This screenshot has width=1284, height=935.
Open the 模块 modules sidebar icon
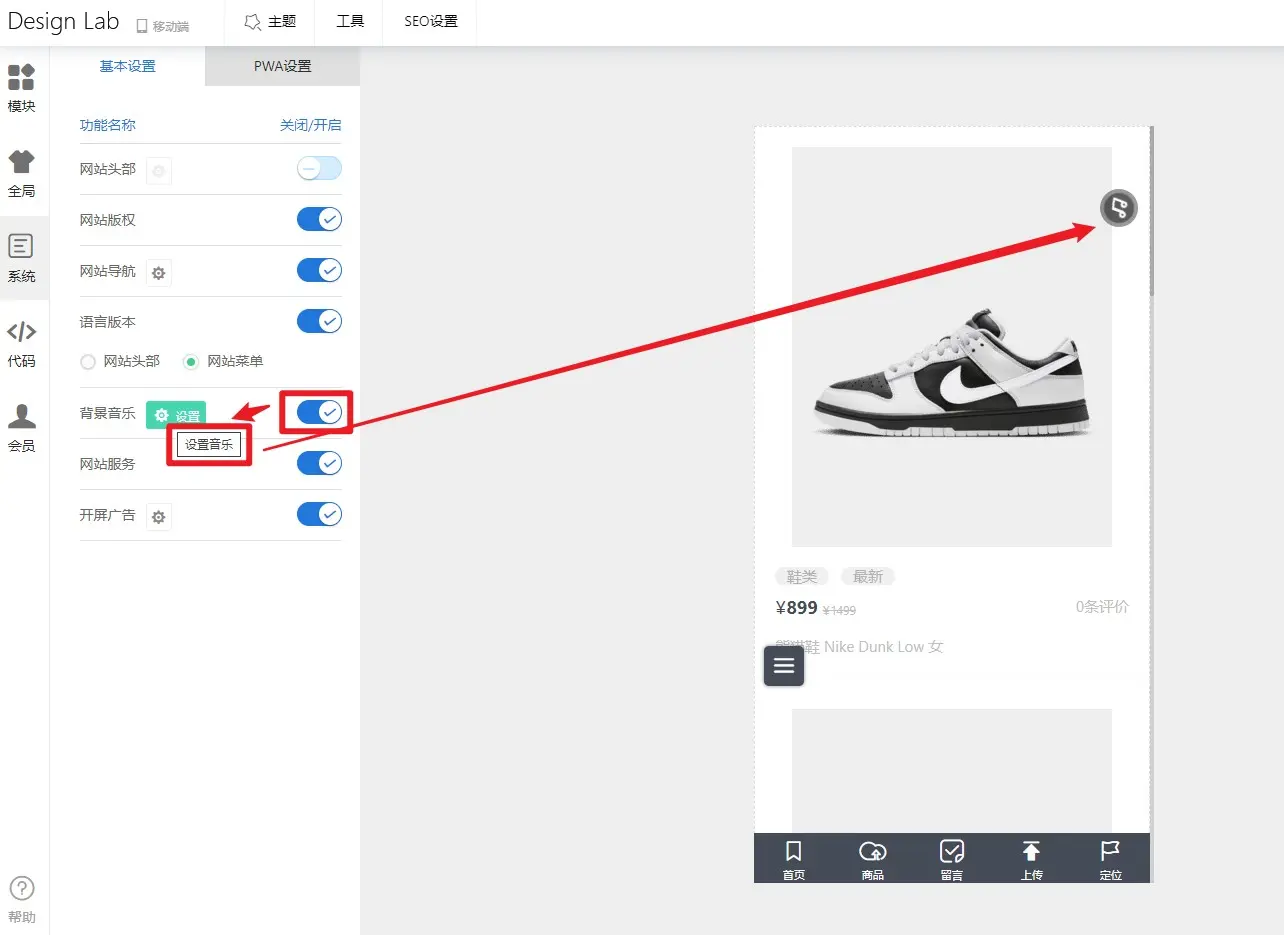pos(22,88)
